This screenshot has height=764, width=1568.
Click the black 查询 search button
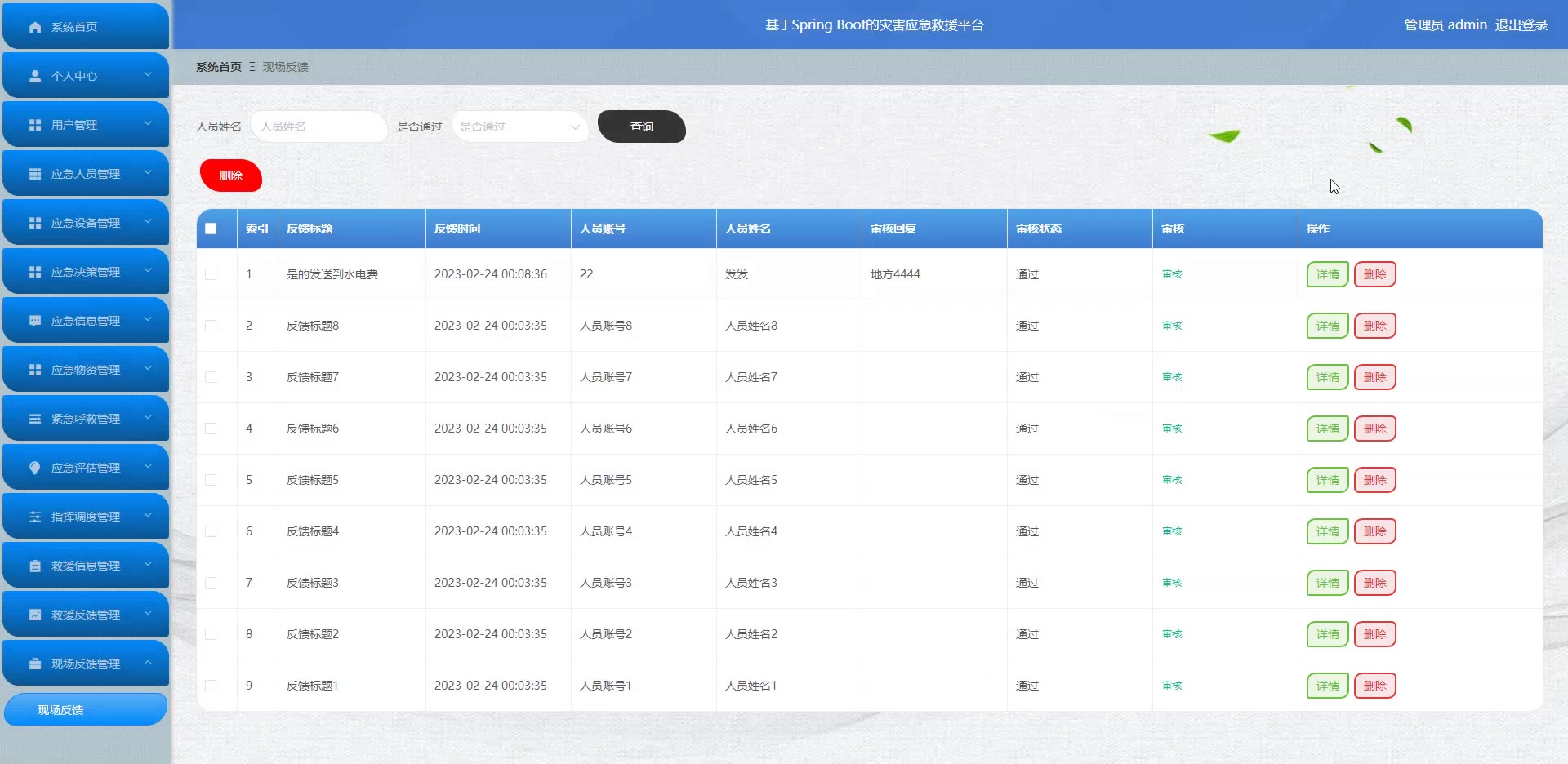(x=642, y=127)
